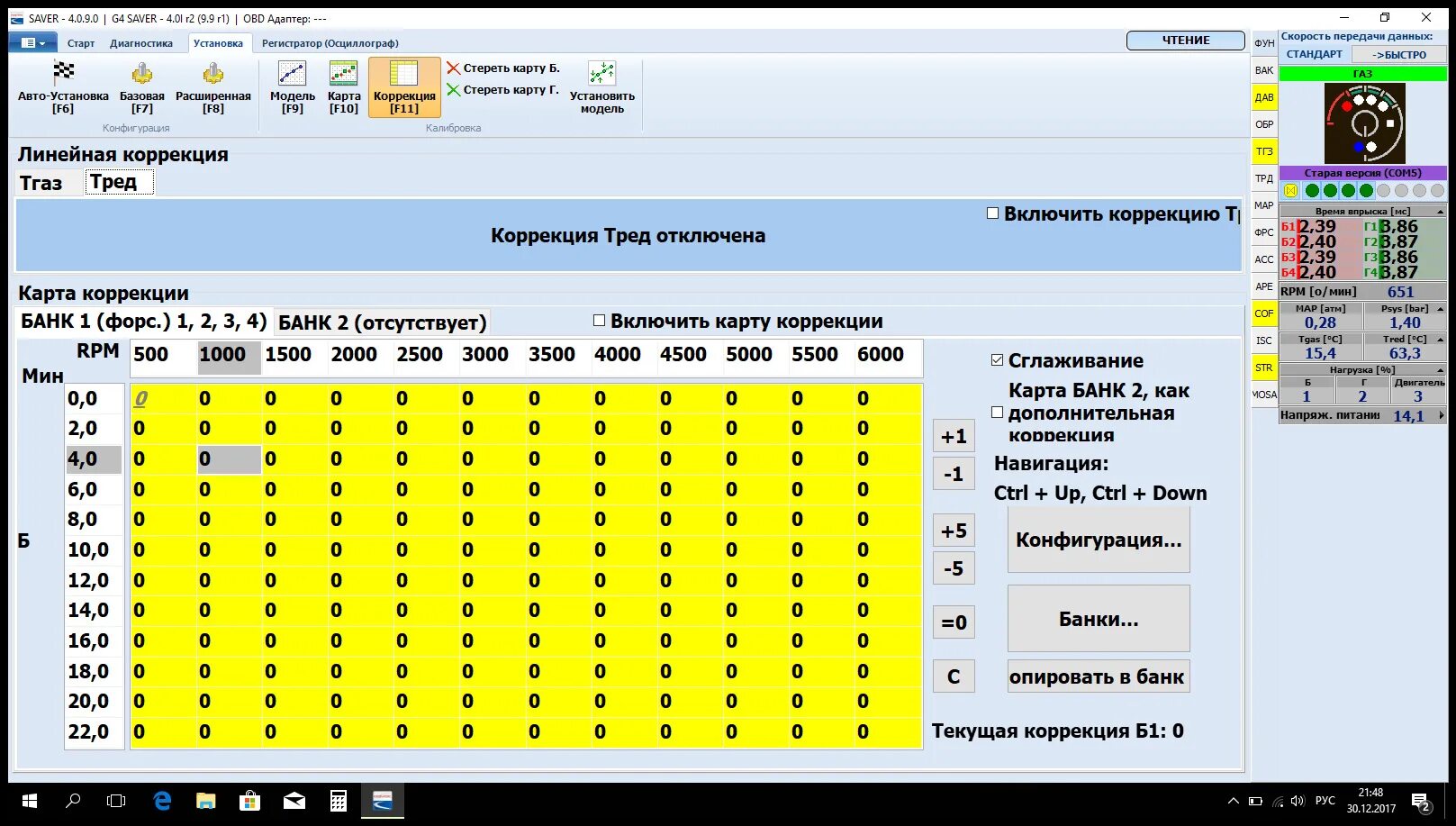Screen dimensions: 1456x826
Task: Click the yellow valve status icon
Action: pos(1291,191)
